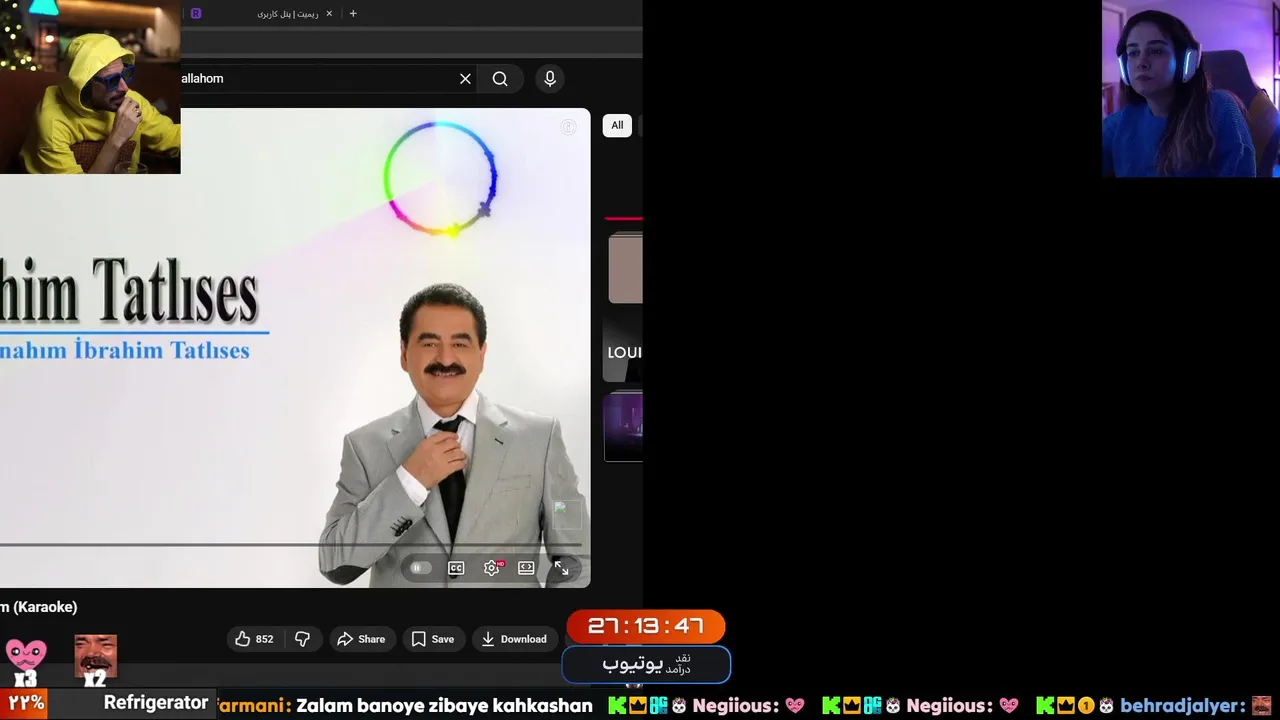
Task: Click the behradjalyer chat username
Action: (1182, 706)
